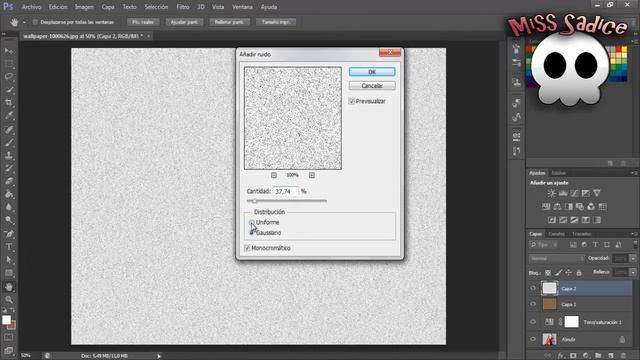Zoom out the noise preview
Image resolution: width=640 pixels, height=360 pixels.
pos(274,175)
